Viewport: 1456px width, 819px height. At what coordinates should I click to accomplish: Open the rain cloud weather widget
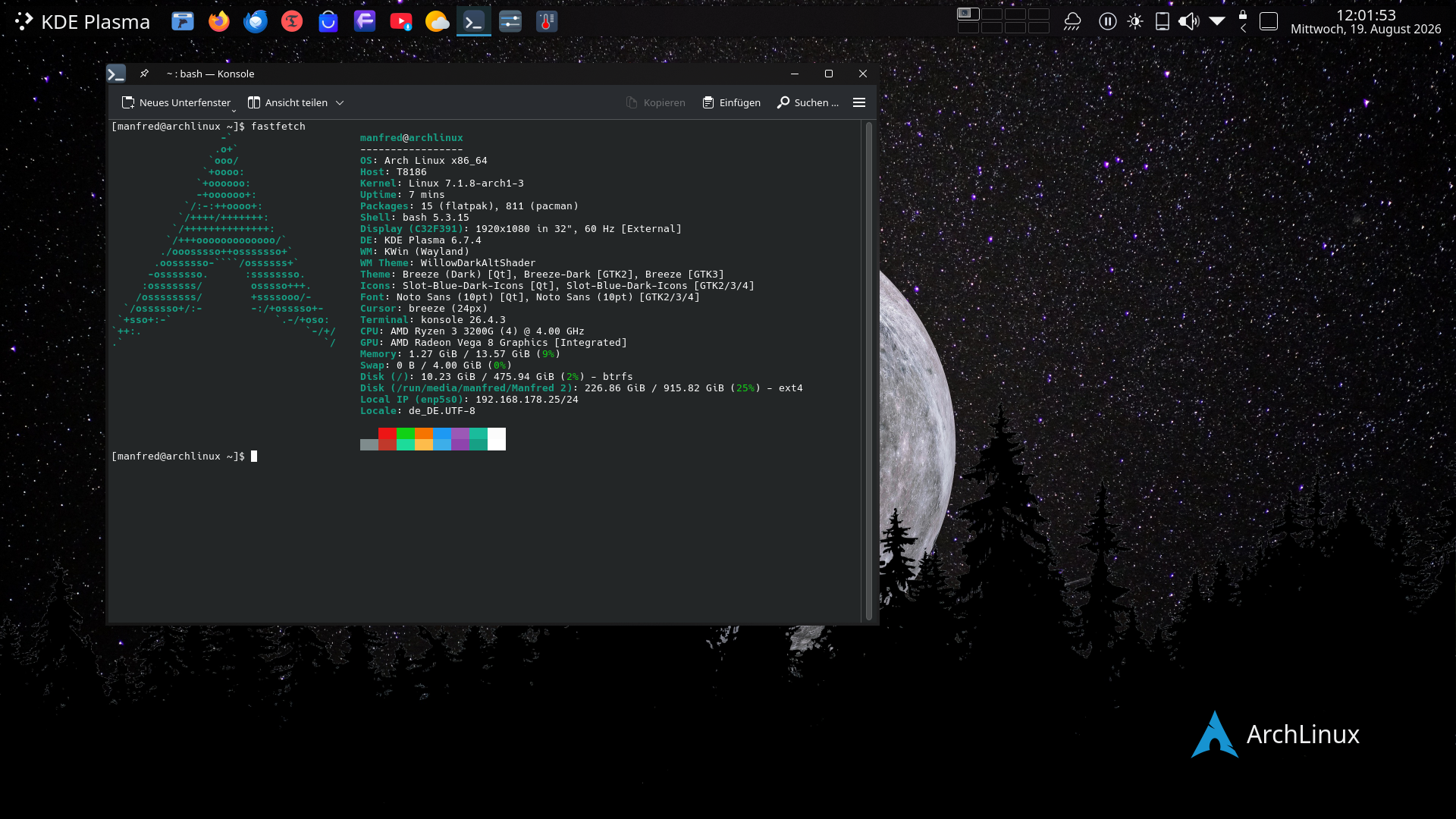pos(1072,21)
